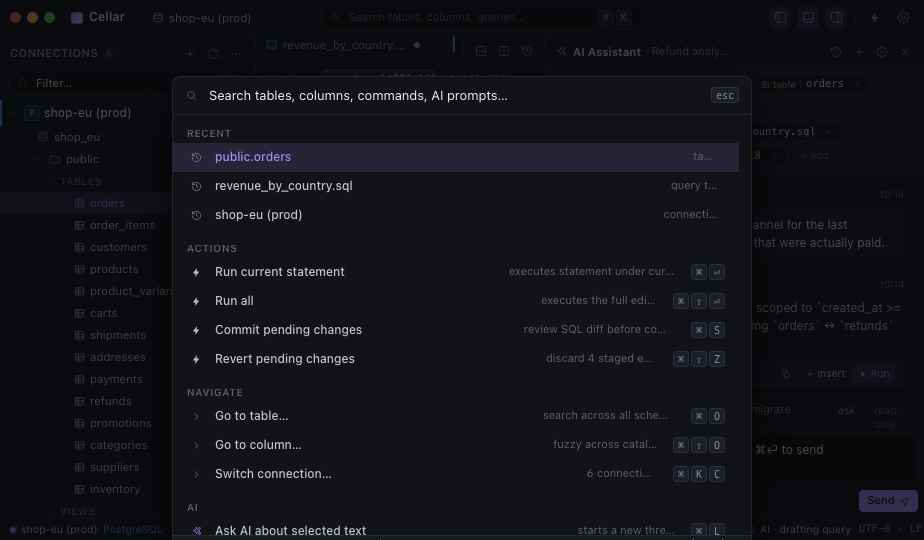Open revenue_by_country.sql from recent list
This screenshot has width=924, height=540.
coord(456,186)
